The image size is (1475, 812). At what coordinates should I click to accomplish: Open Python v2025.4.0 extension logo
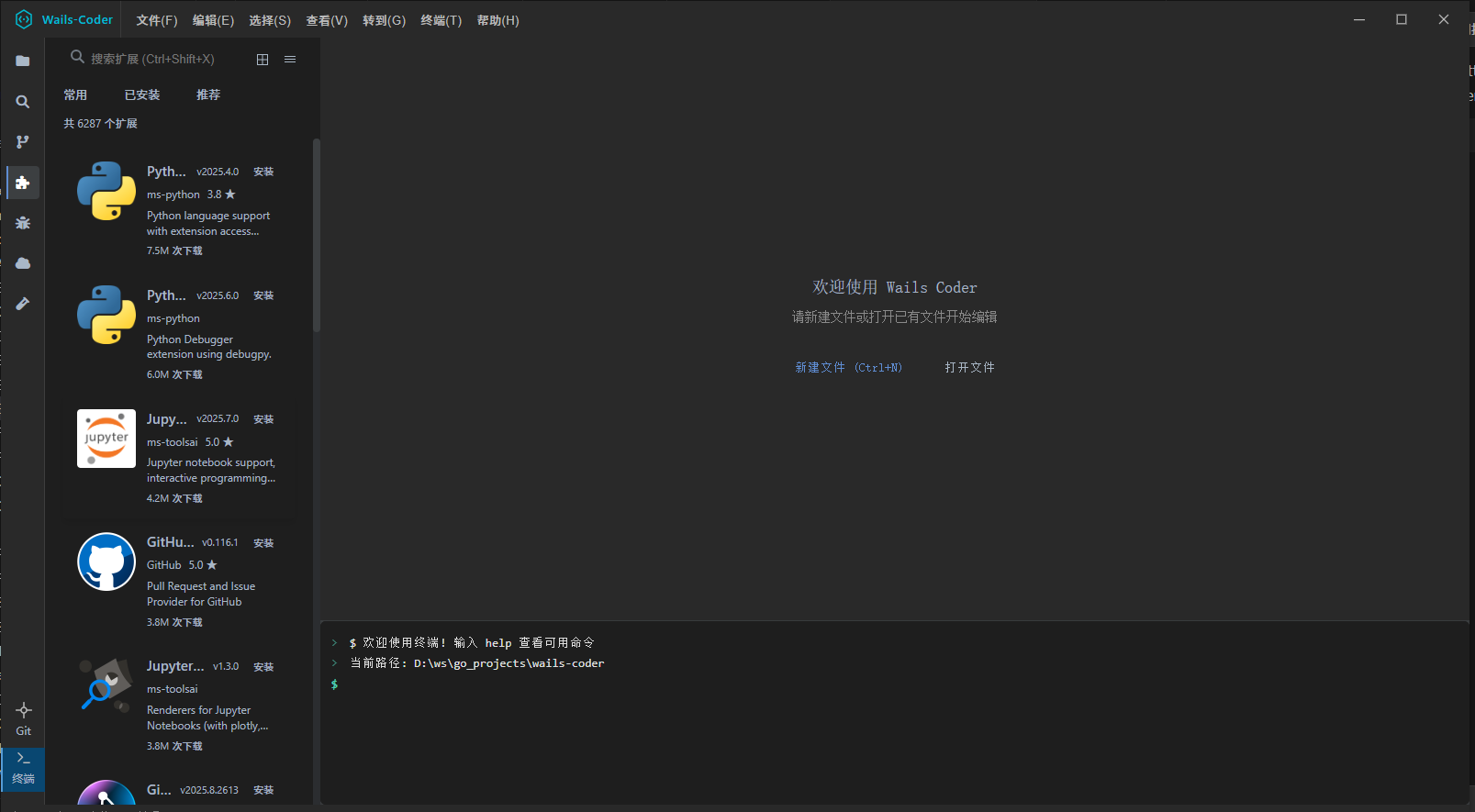pyautogui.click(x=106, y=191)
